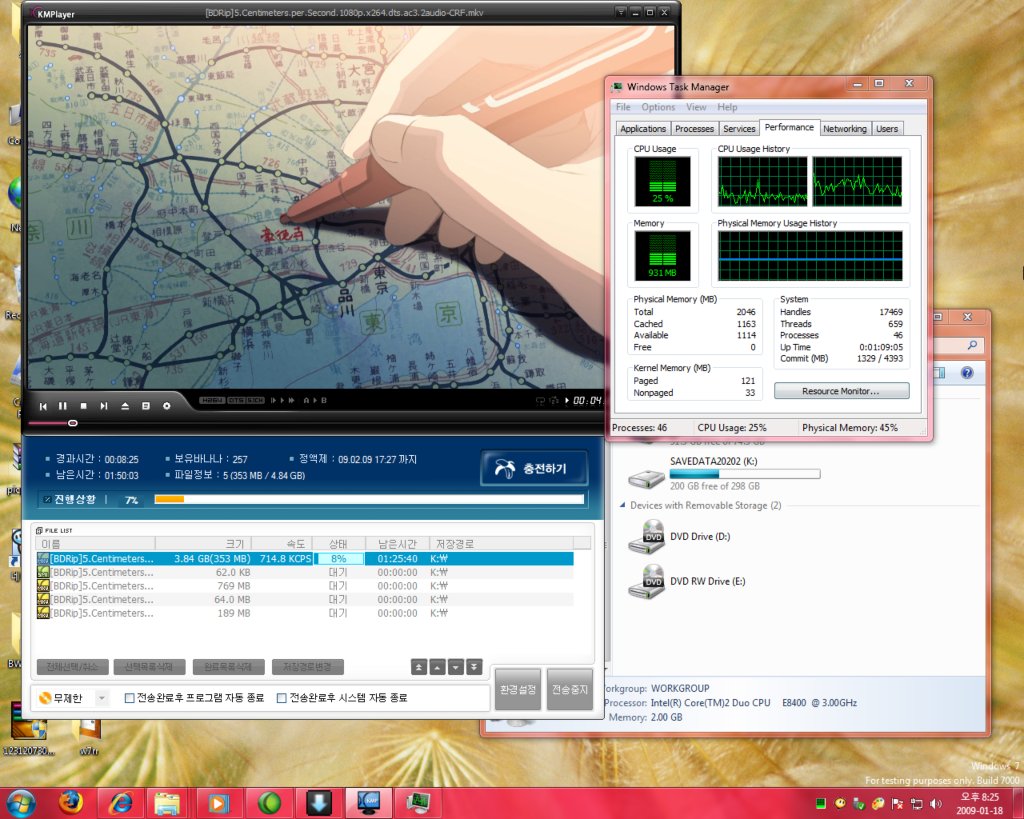Open the Windows Start orb
Viewport: 1024px width, 819px height.
coord(21,803)
